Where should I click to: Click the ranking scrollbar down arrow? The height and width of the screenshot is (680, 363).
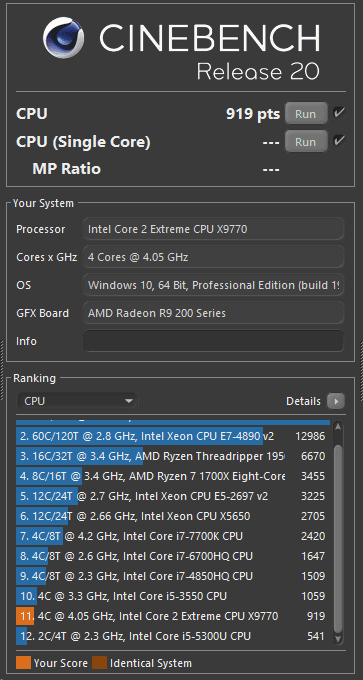[x=337, y=638]
